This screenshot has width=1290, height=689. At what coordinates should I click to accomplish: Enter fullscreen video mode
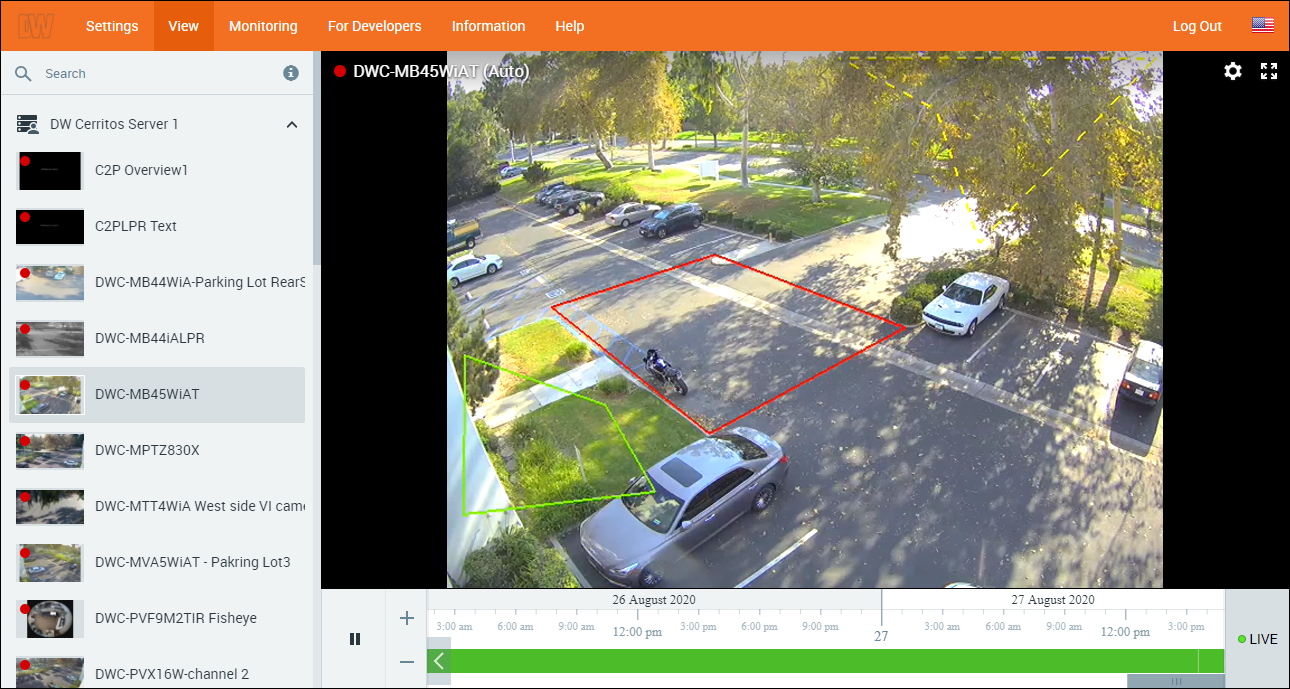[1269, 71]
